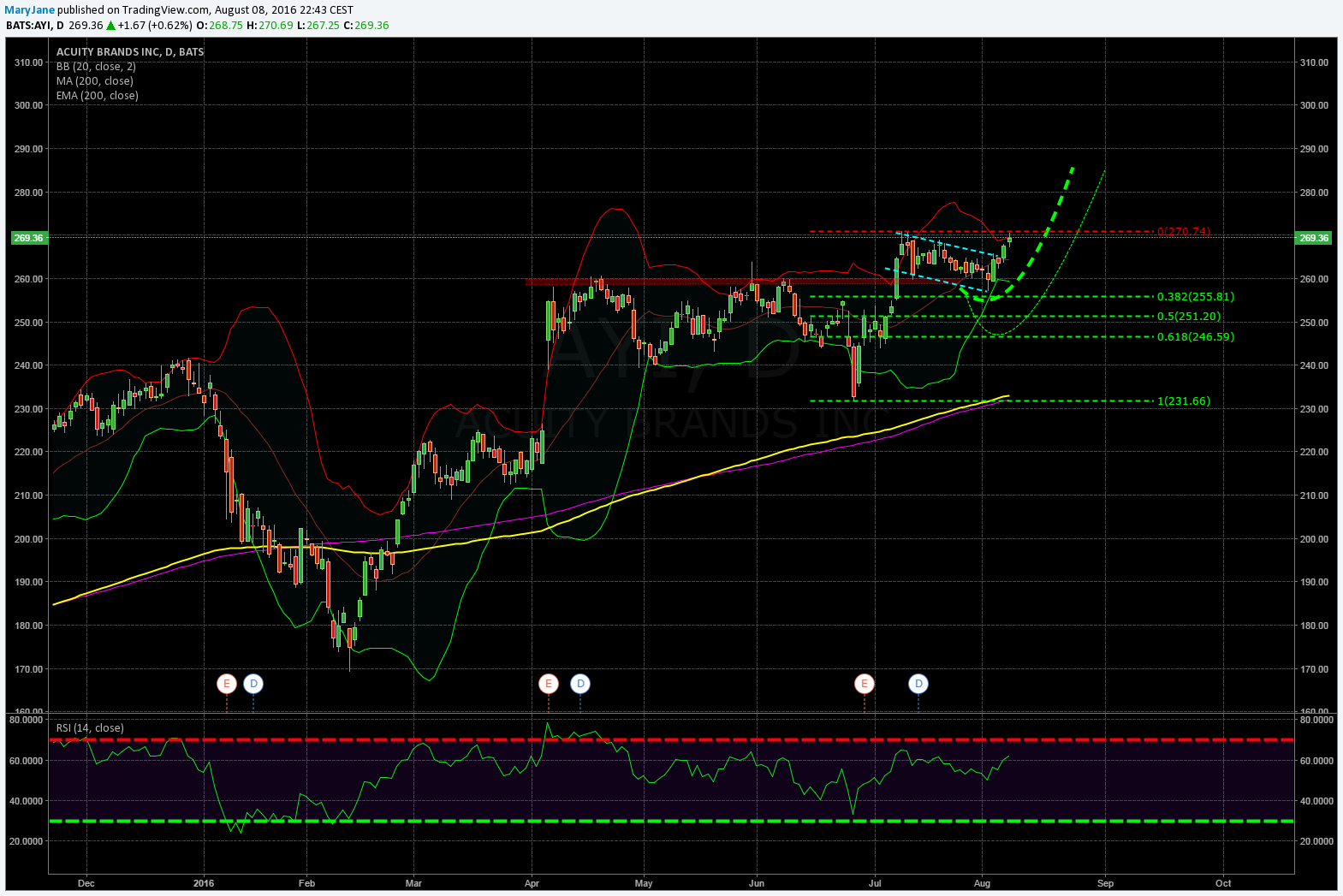Open the April earnings E marker
1343x896 pixels.
pos(549,683)
